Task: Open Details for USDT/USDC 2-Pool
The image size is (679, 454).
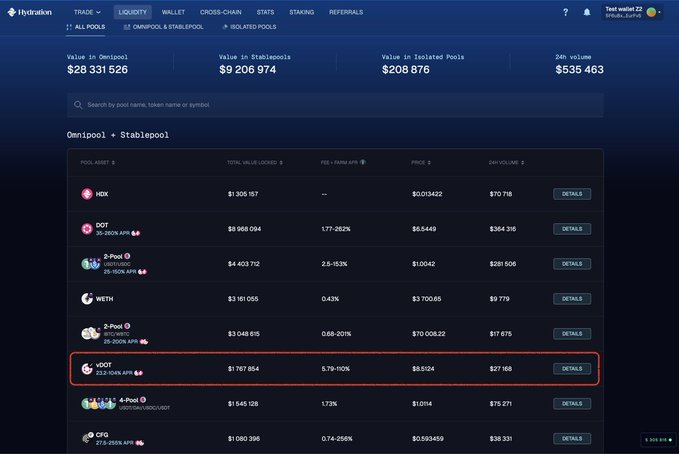Action: (x=572, y=263)
